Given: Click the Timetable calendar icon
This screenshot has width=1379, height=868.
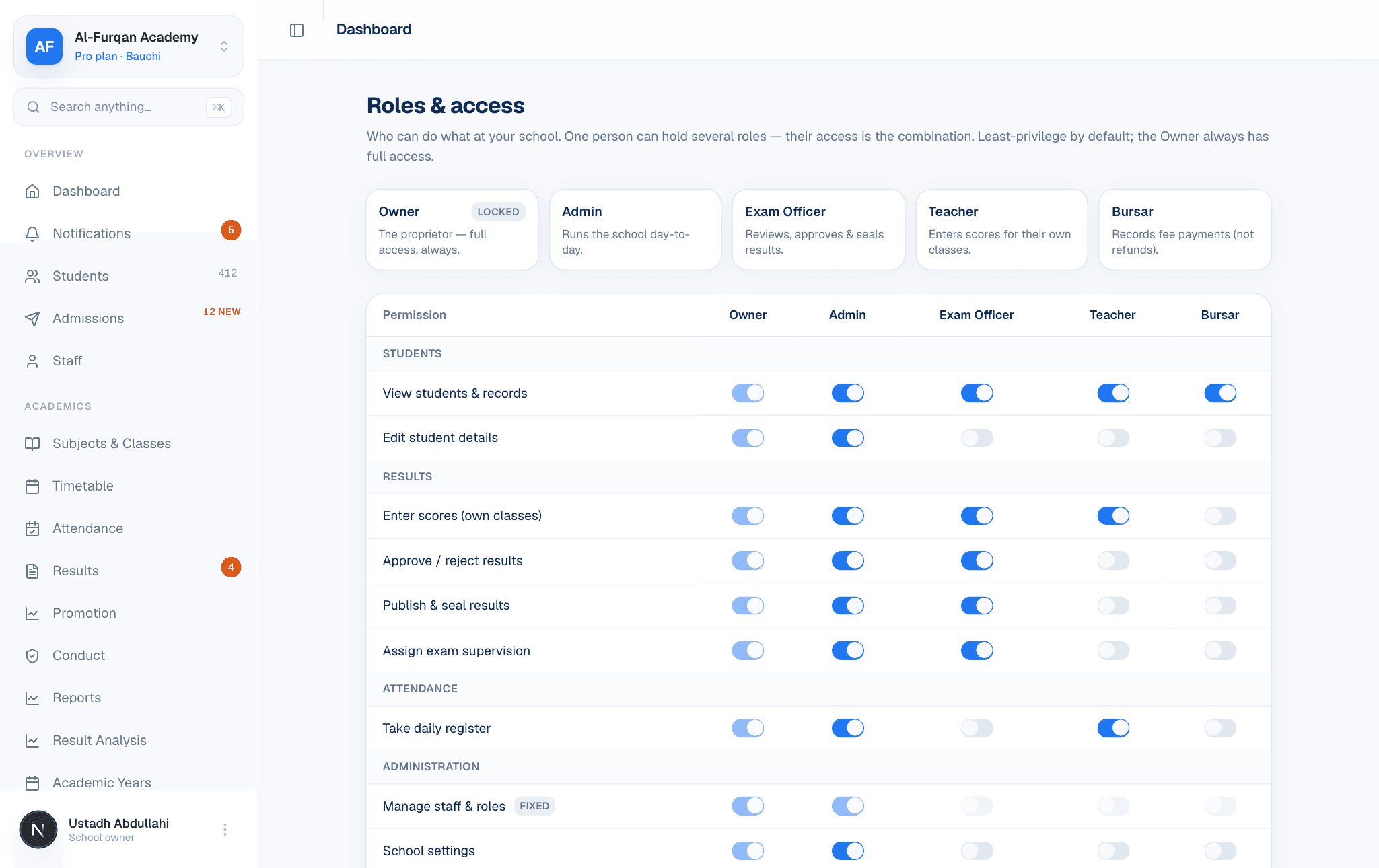Looking at the screenshot, I should pos(32,486).
